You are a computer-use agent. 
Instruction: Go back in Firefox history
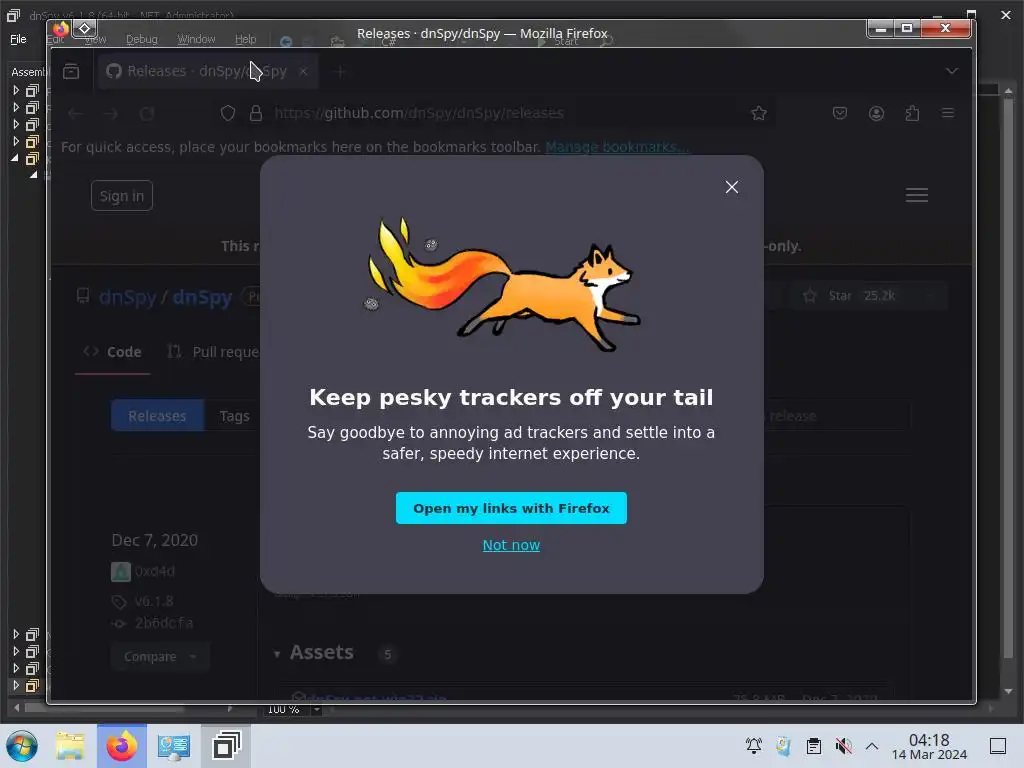tap(76, 114)
